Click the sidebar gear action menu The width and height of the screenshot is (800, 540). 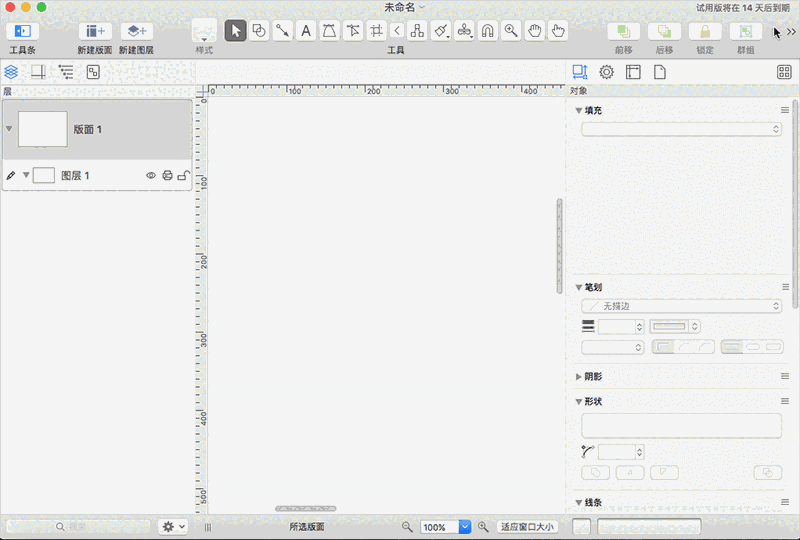173,526
